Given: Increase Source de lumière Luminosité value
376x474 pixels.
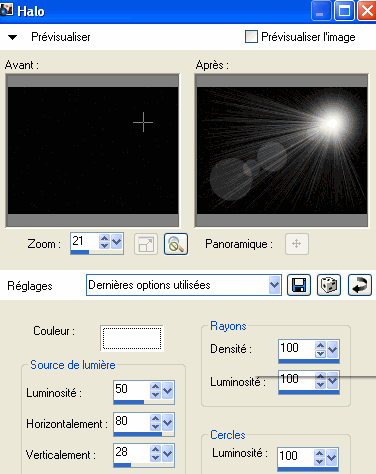Looking at the screenshot, I should pyautogui.click(x=155, y=387).
